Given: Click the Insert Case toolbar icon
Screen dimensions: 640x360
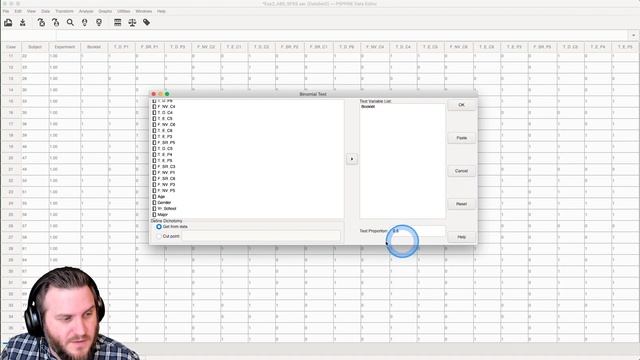Looking at the screenshot, I should coord(84,22).
